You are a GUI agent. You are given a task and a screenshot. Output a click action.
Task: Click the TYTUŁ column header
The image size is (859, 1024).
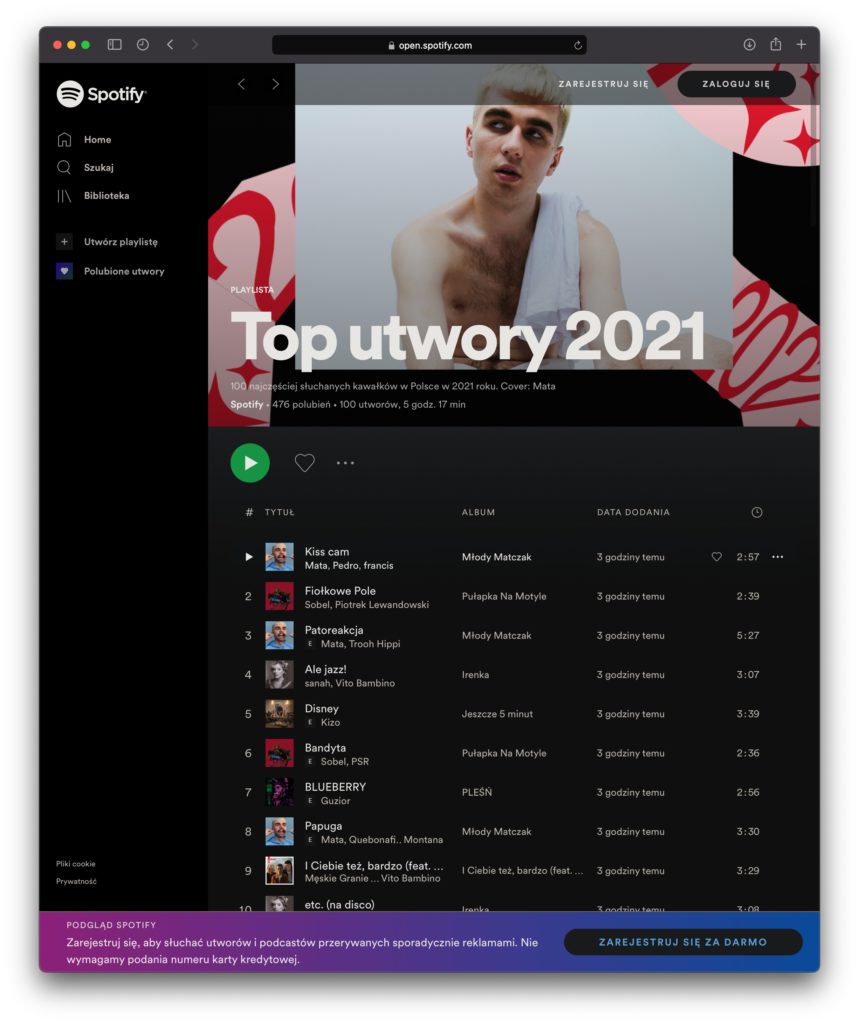tap(280, 513)
